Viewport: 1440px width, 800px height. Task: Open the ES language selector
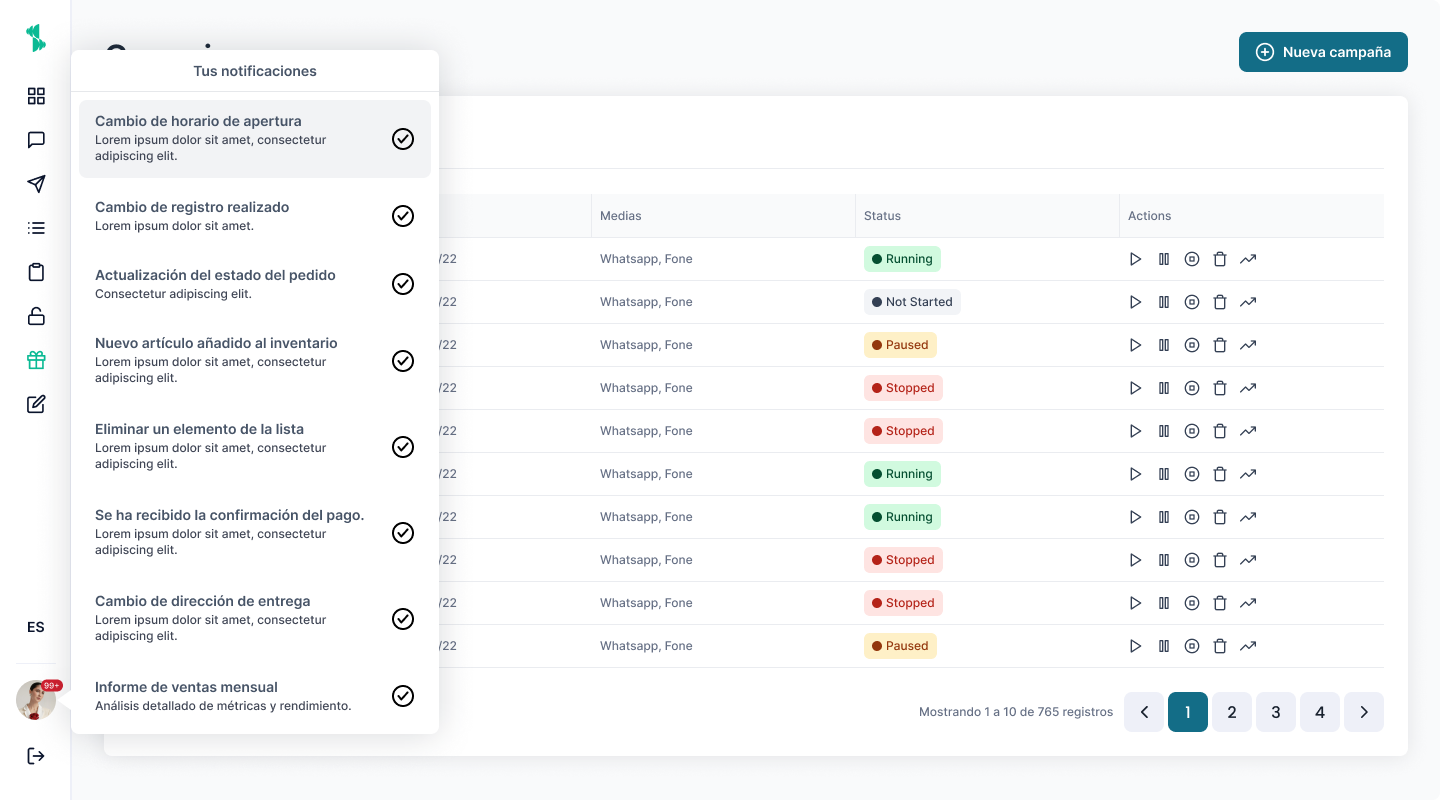point(36,628)
